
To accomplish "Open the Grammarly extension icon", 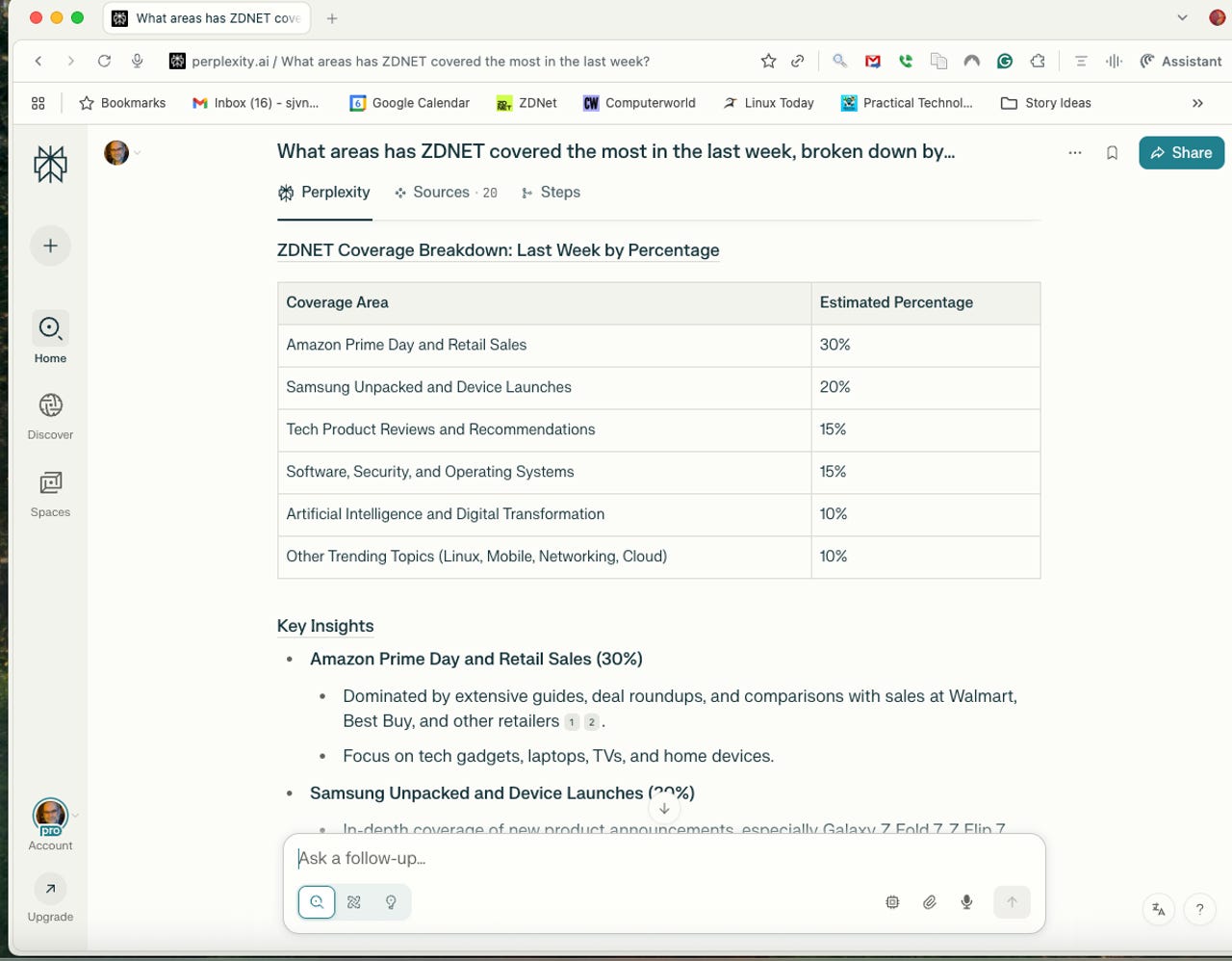I will click(x=1005, y=61).
